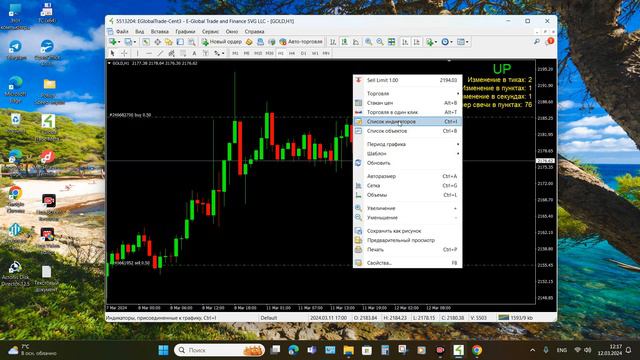Open the Сервис menu
This screenshot has height=360, width=640.
(x=210, y=31)
